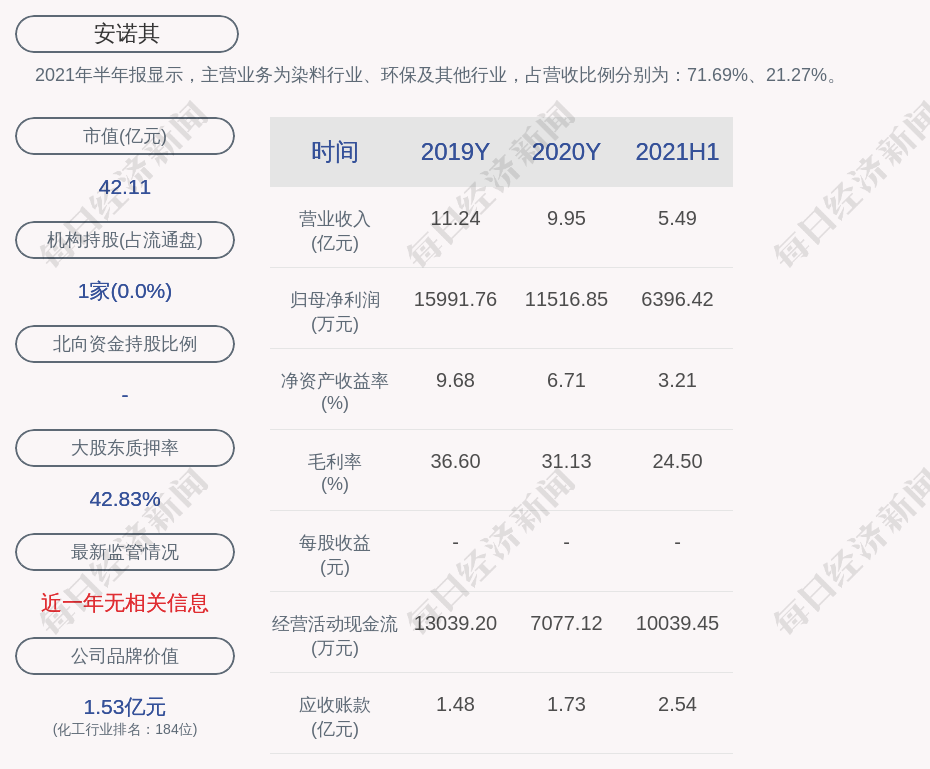Viewport: 930px width, 769px height.
Task: Select the 2019Y column header
Action: point(455,152)
